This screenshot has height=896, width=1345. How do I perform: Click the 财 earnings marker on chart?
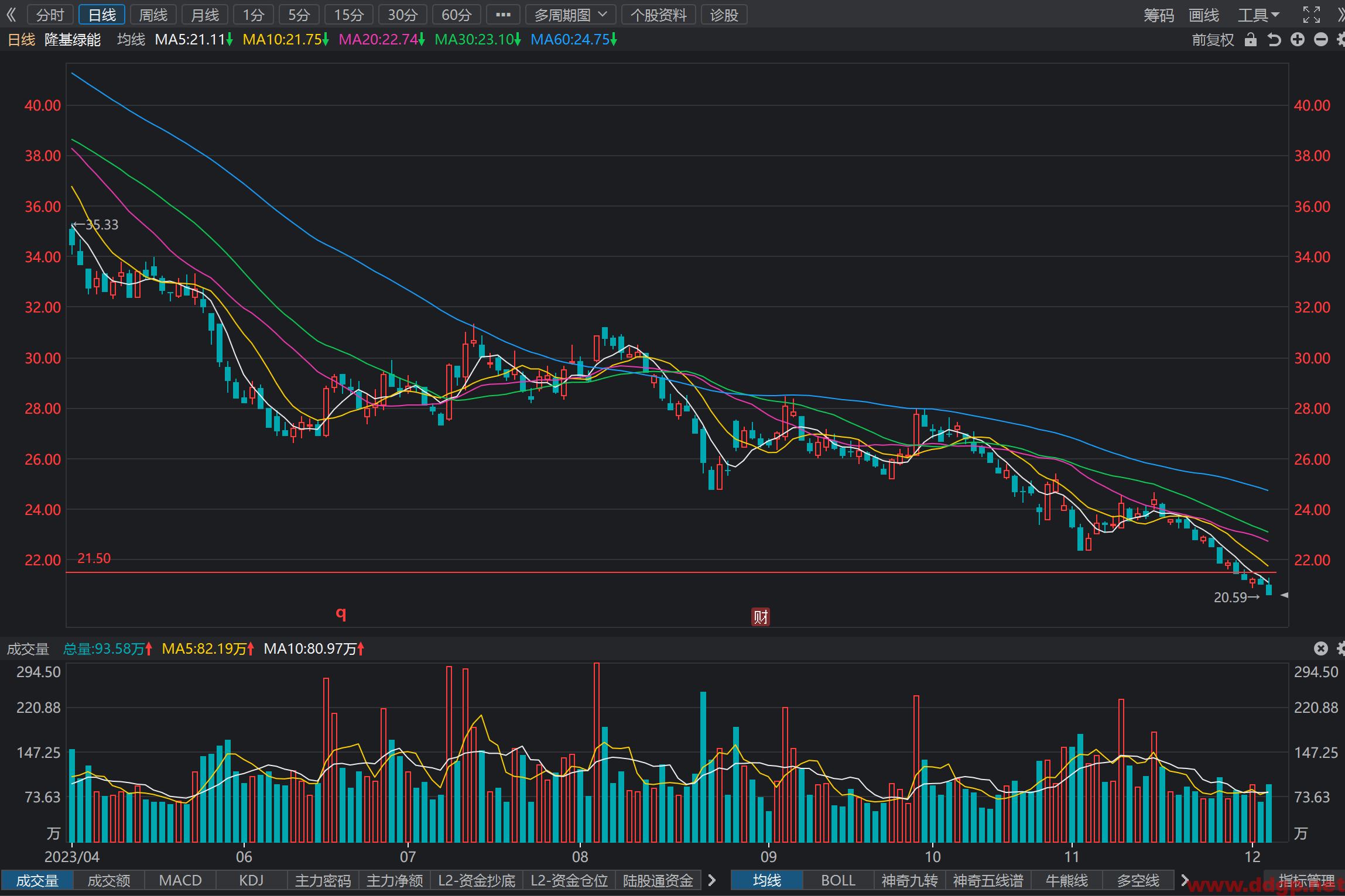pyautogui.click(x=761, y=617)
